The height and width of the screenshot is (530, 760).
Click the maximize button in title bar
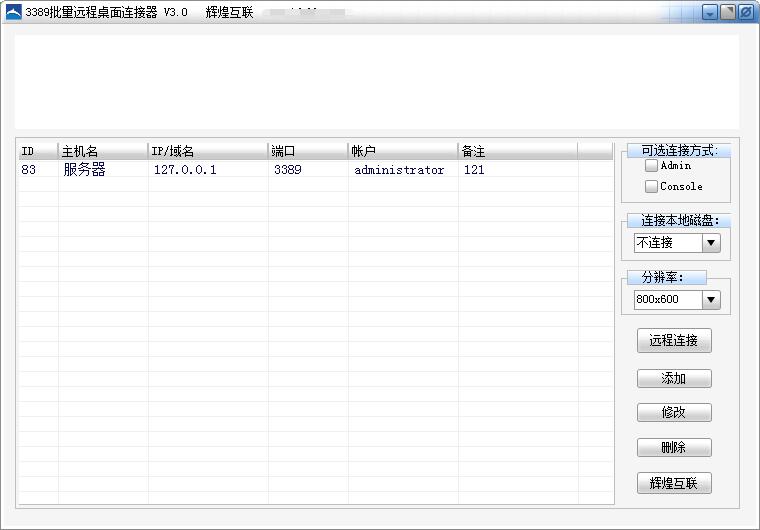coord(728,13)
